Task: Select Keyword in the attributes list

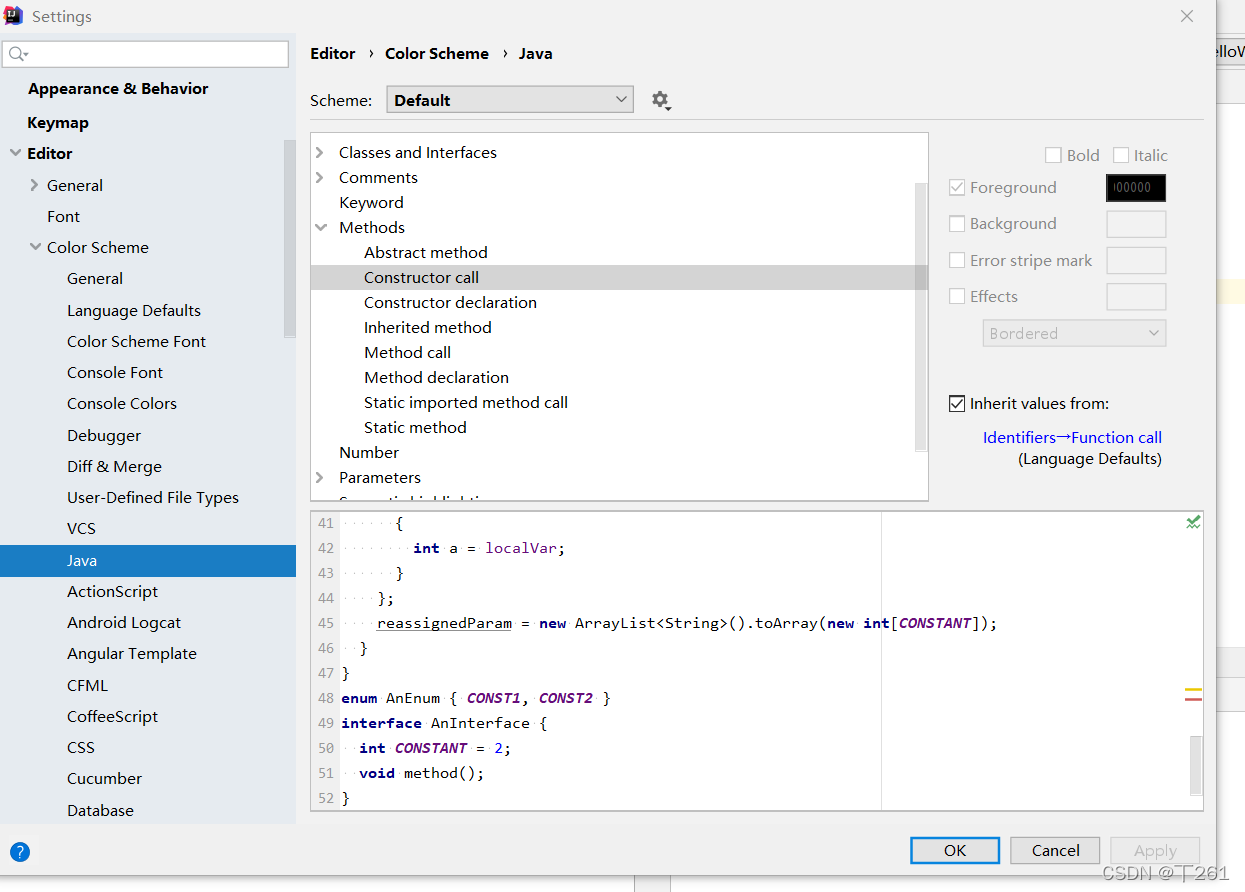Action: [371, 202]
